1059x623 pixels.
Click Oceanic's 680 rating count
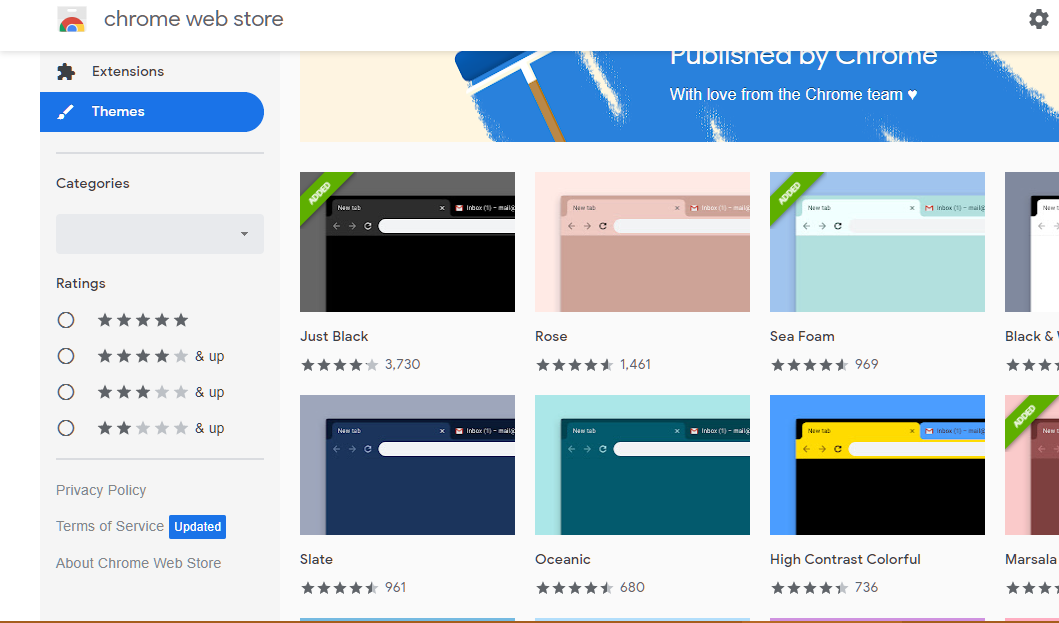(x=632, y=587)
